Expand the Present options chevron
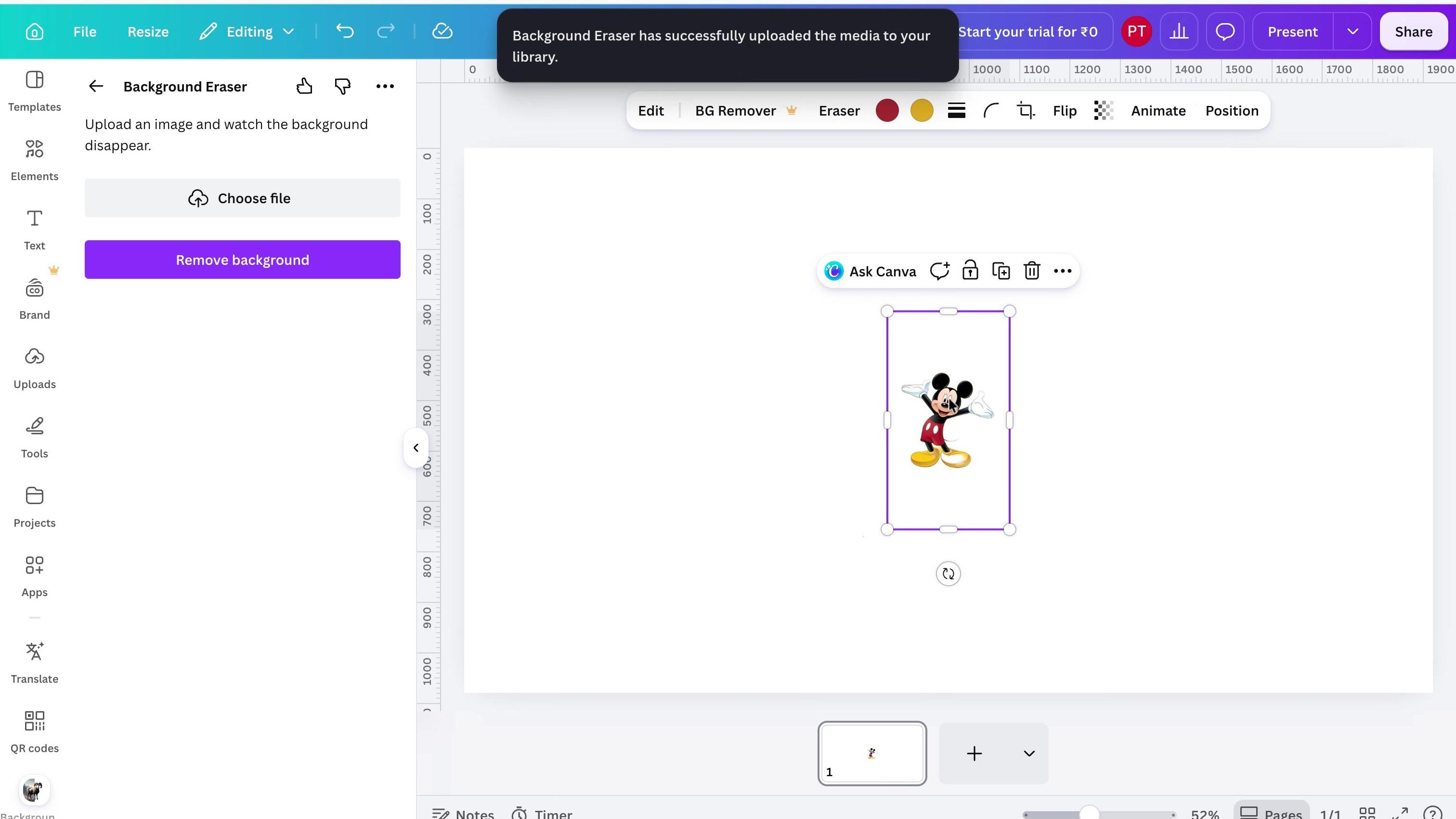 (1352, 32)
